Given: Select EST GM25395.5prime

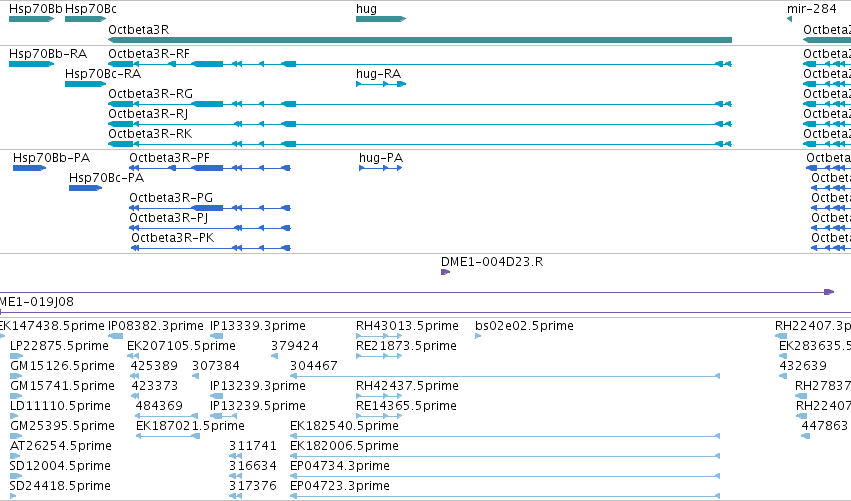Looking at the screenshot, I should click(x=62, y=427).
